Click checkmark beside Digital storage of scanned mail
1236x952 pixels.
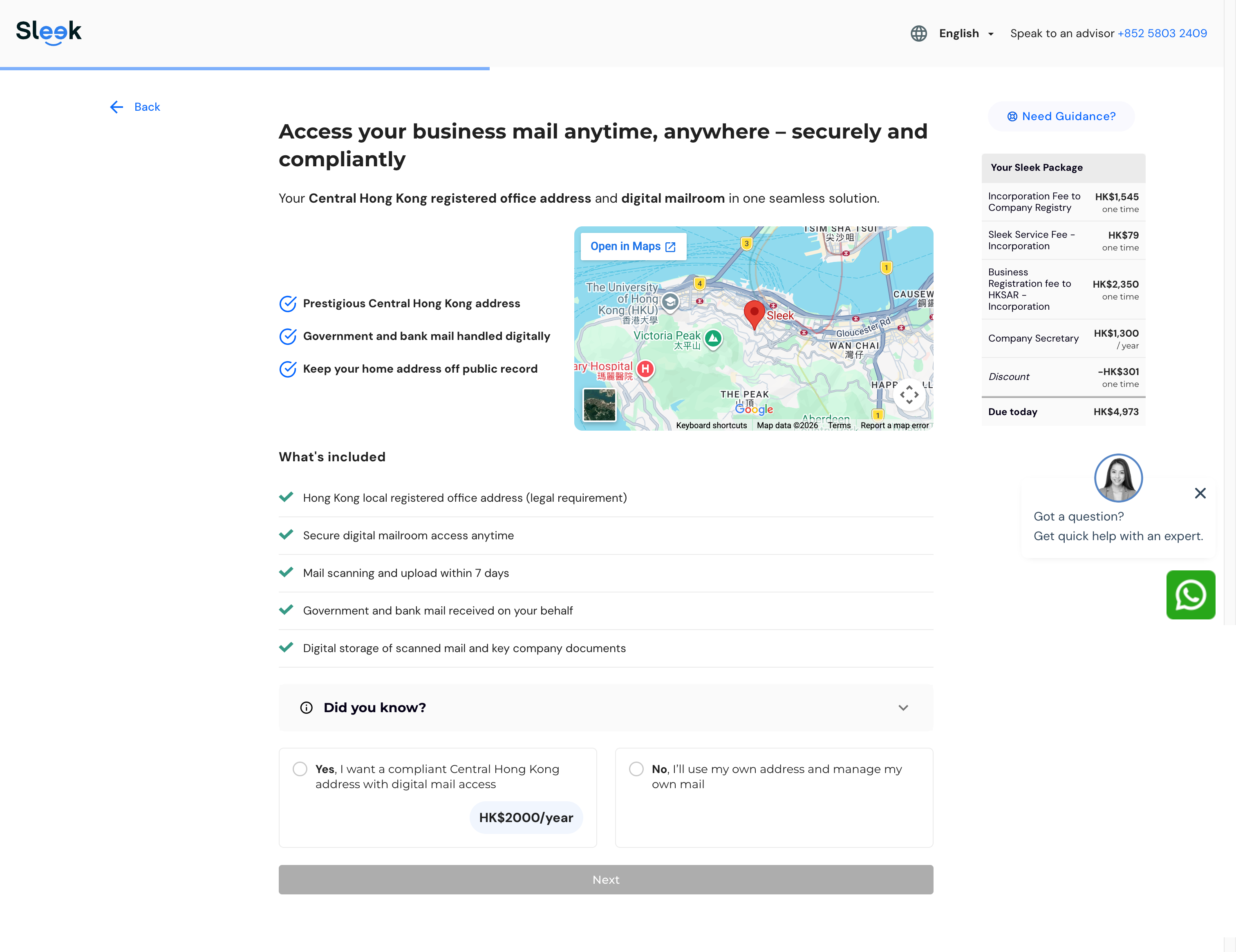287,647
